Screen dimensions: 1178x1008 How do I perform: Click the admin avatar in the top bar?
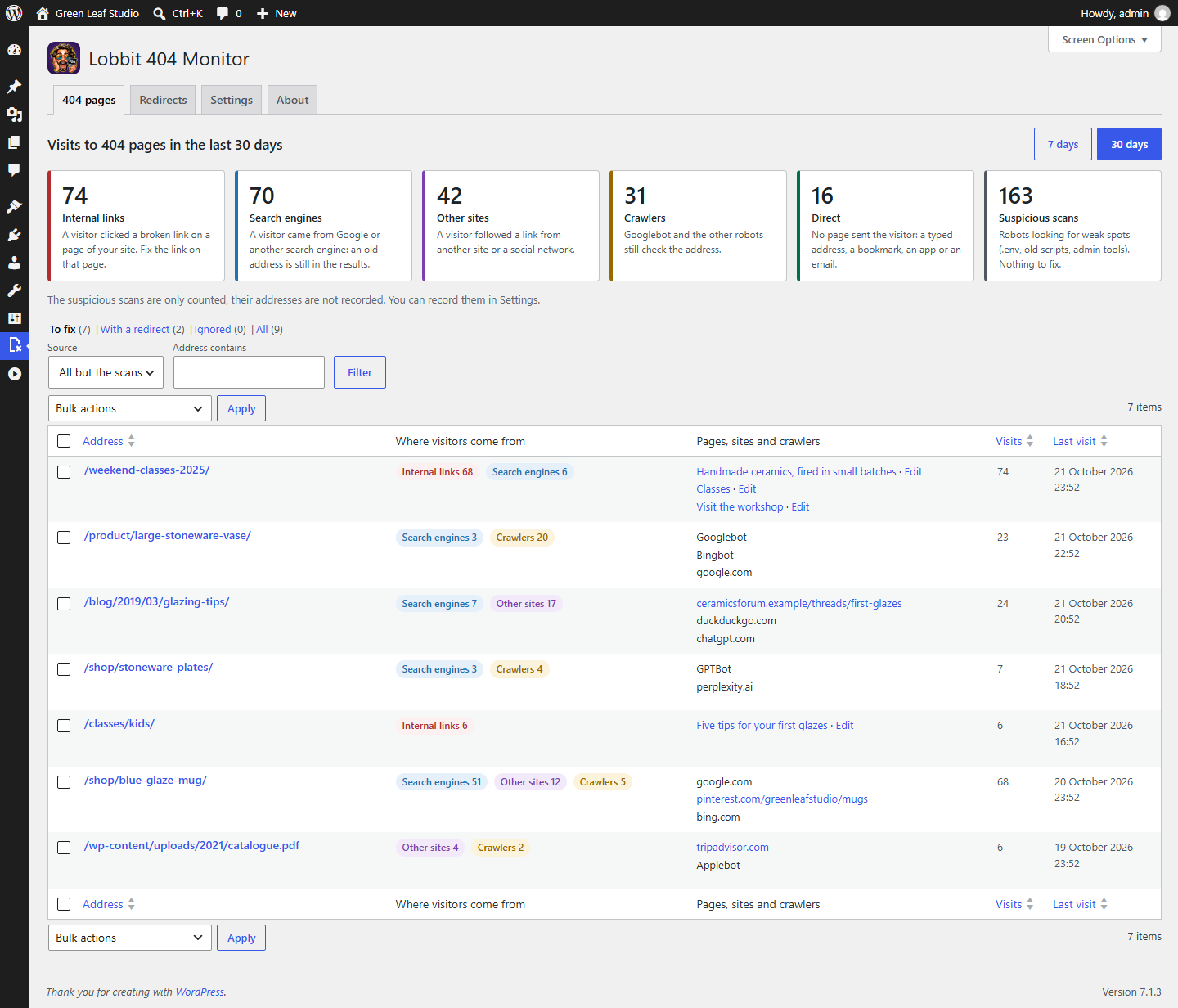pyautogui.click(x=1162, y=13)
